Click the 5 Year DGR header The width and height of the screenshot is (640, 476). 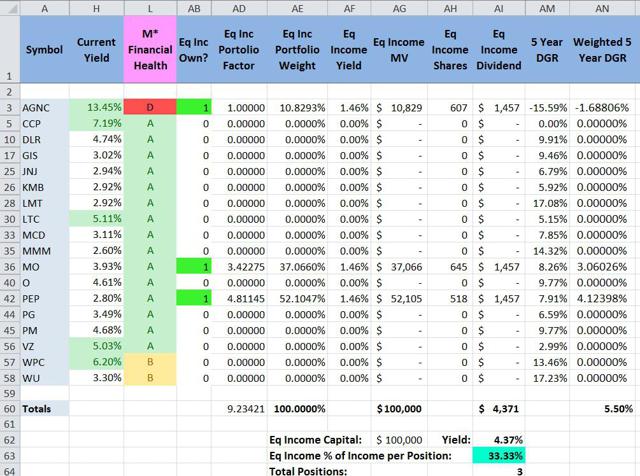[547, 49]
